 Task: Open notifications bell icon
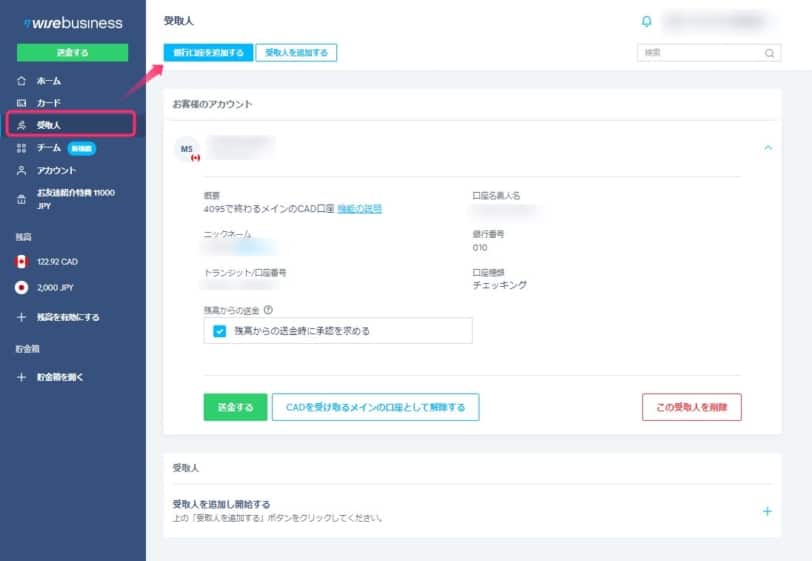(x=646, y=21)
